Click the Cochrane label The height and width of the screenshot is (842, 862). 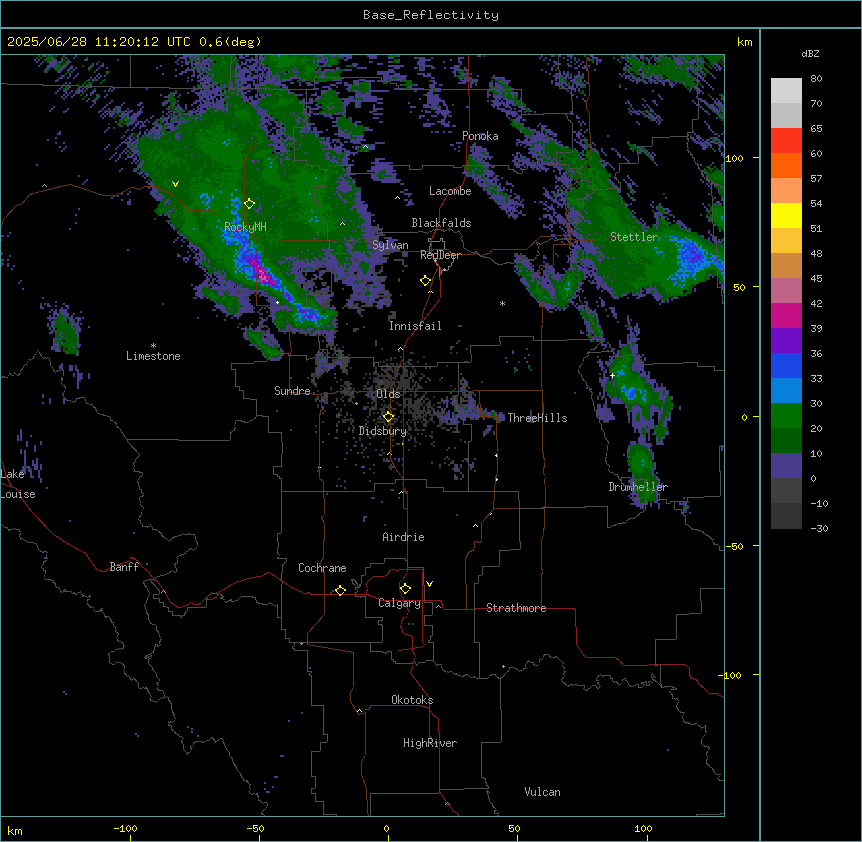pyautogui.click(x=322, y=568)
